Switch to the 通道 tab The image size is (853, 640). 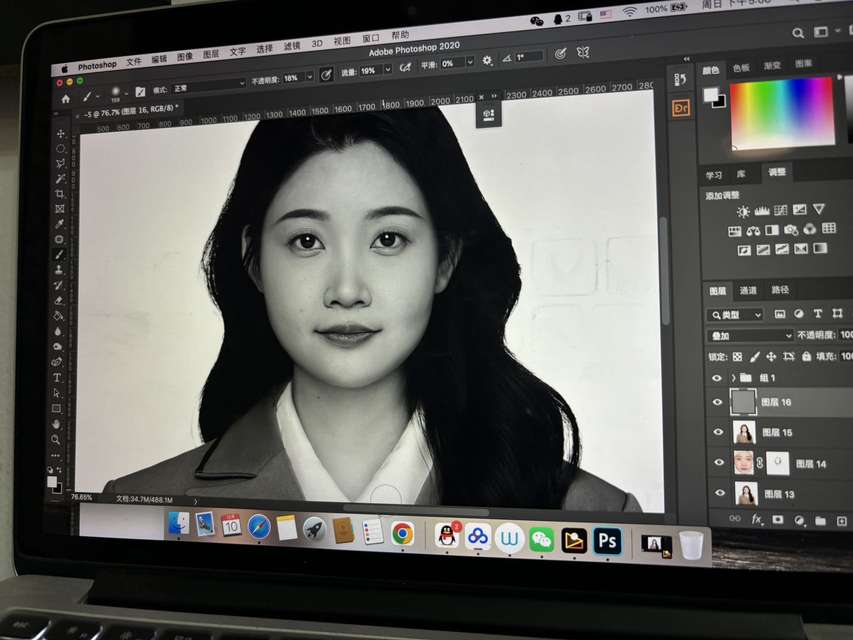coord(748,291)
